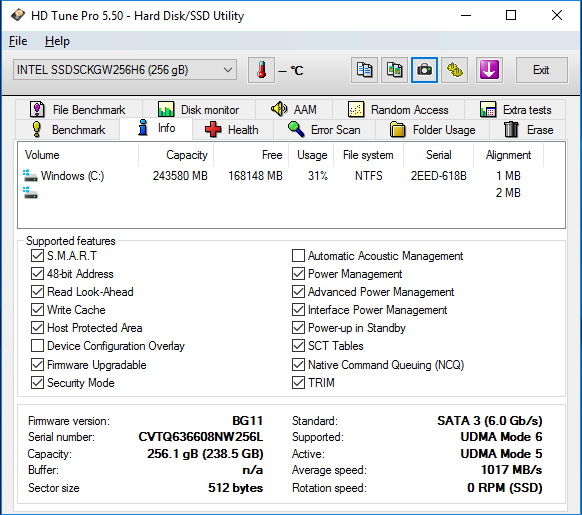
Task: Click the 31% usage value
Action: (318, 176)
